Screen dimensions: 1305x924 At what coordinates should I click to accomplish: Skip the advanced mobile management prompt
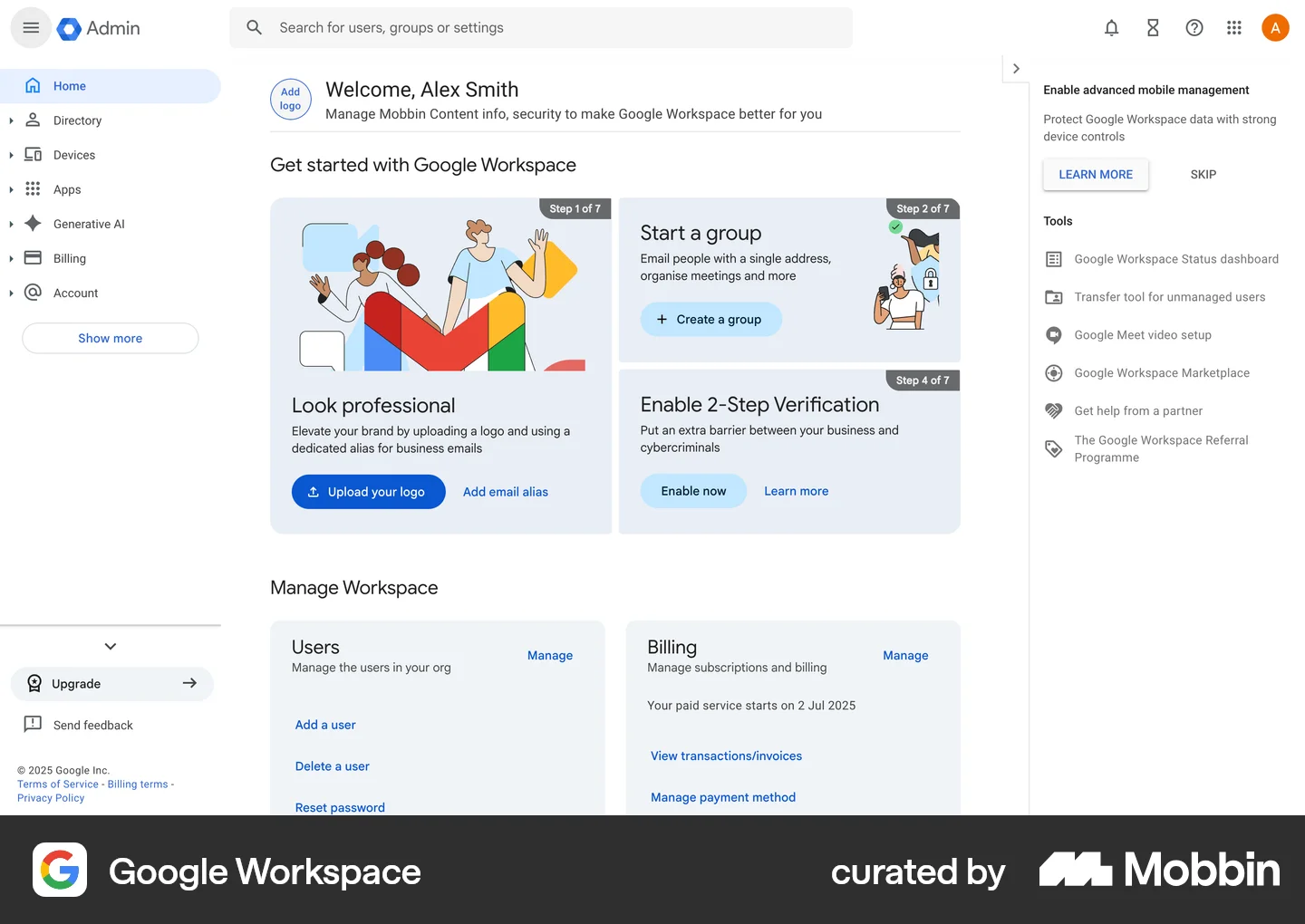tap(1203, 175)
